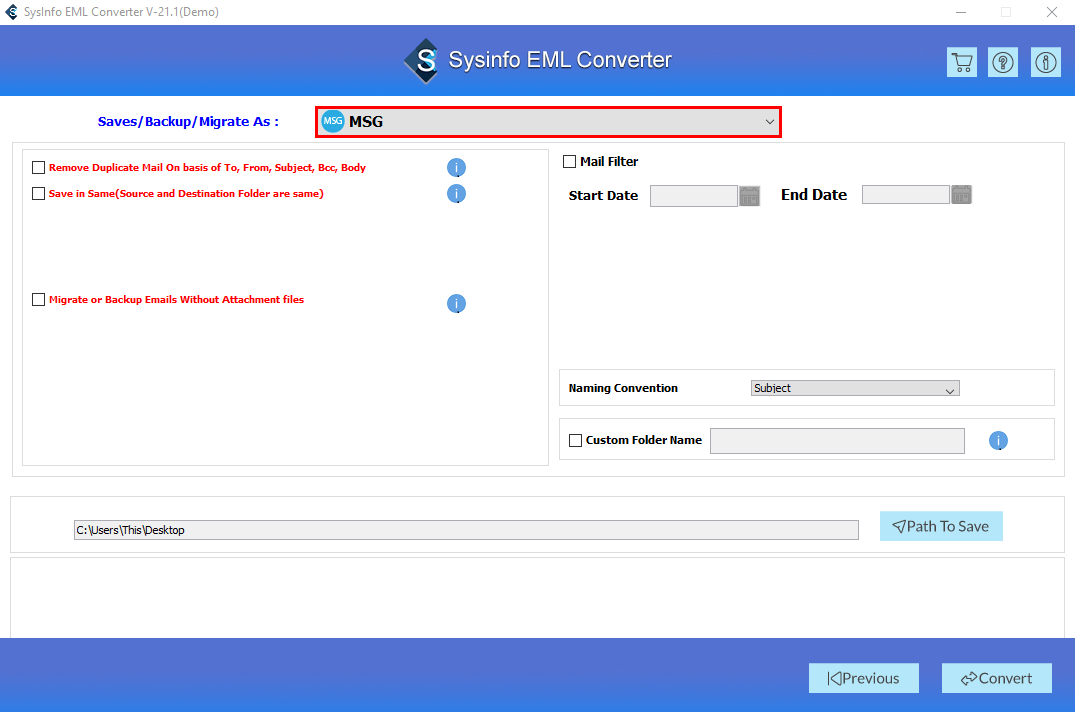Click info icon beside Remove Duplicate Mail option

(456, 167)
